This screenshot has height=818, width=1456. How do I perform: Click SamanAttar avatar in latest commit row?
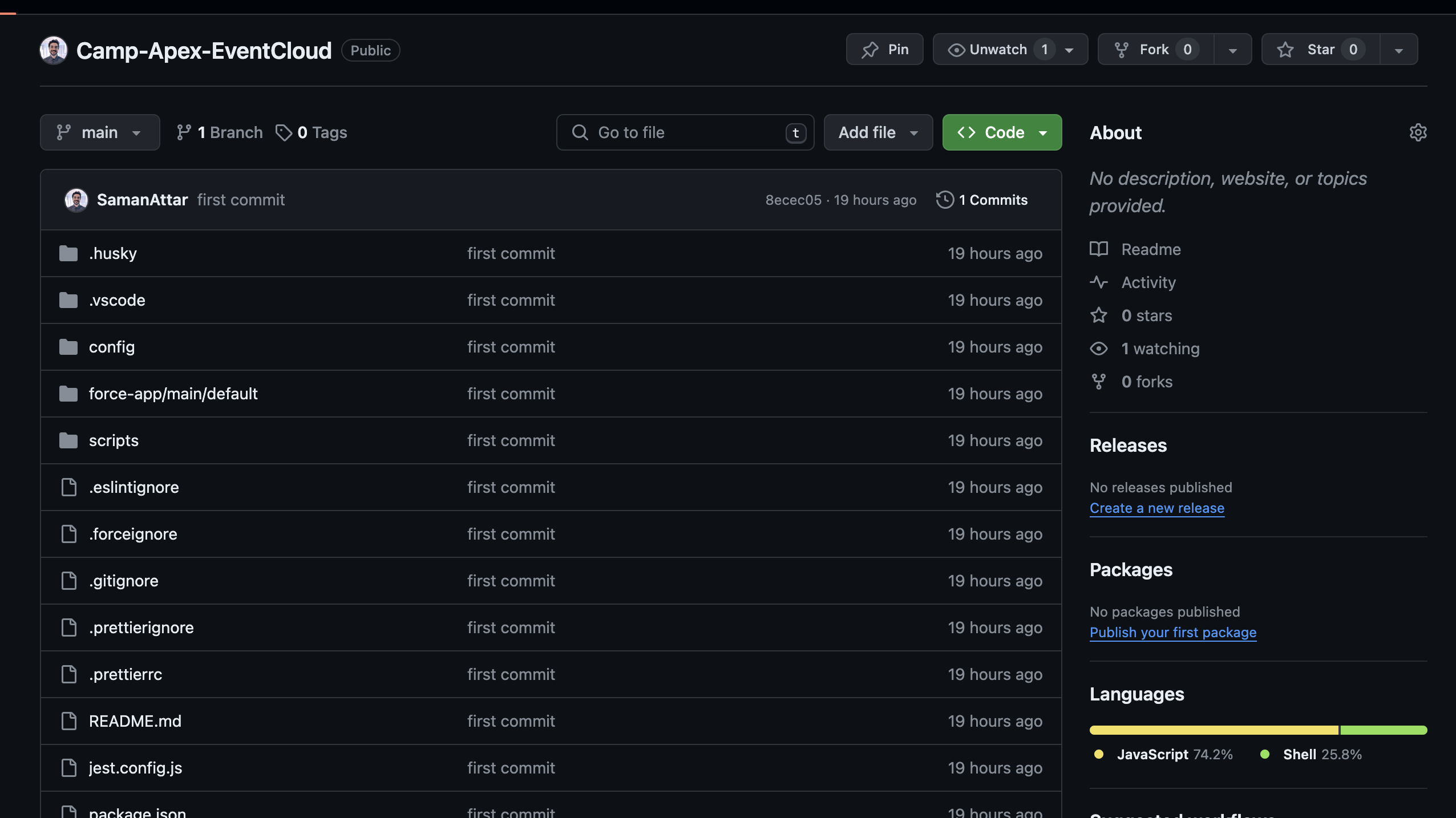point(76,200)
